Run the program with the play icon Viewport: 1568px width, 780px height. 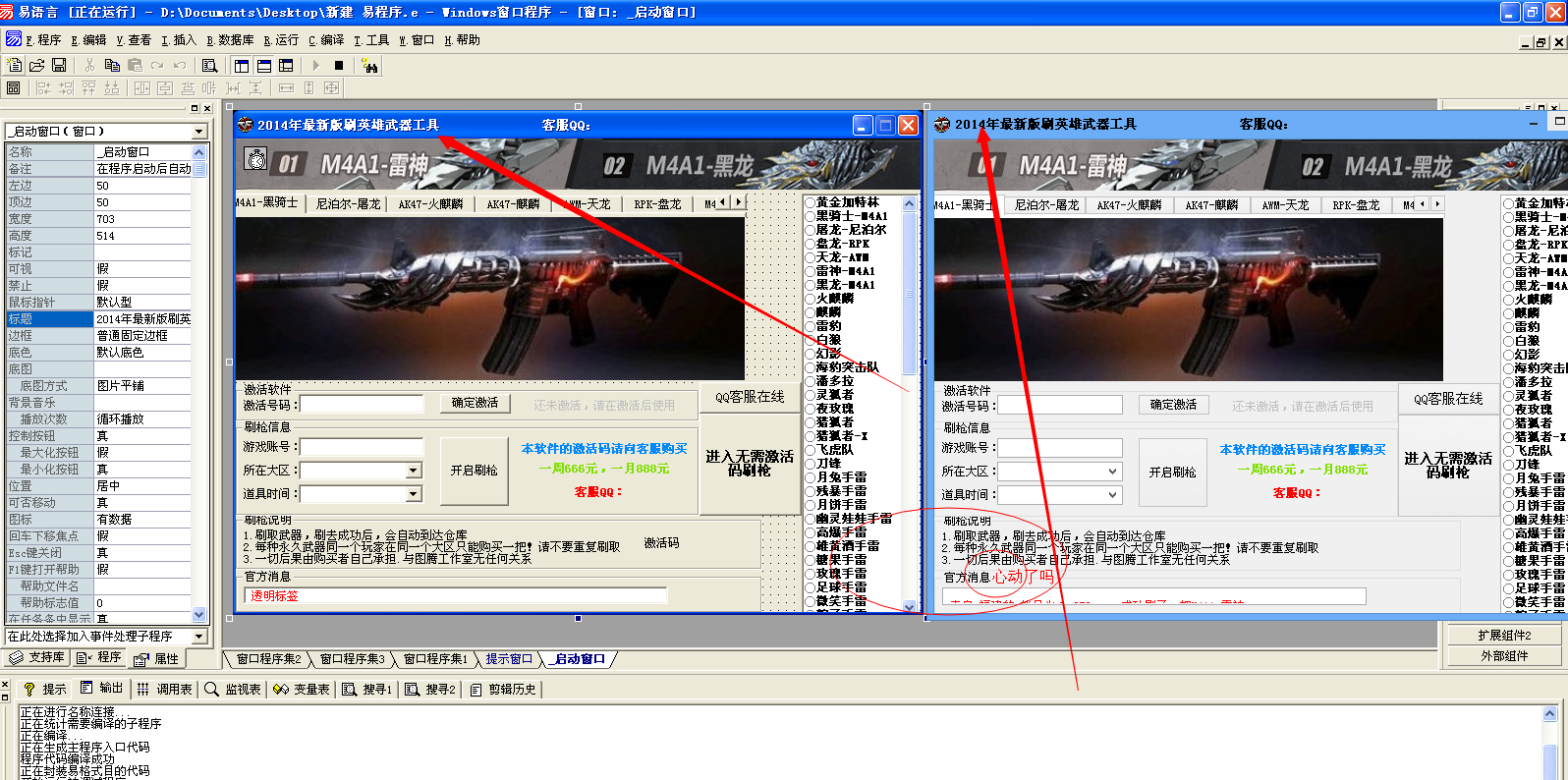click(316, 65)
